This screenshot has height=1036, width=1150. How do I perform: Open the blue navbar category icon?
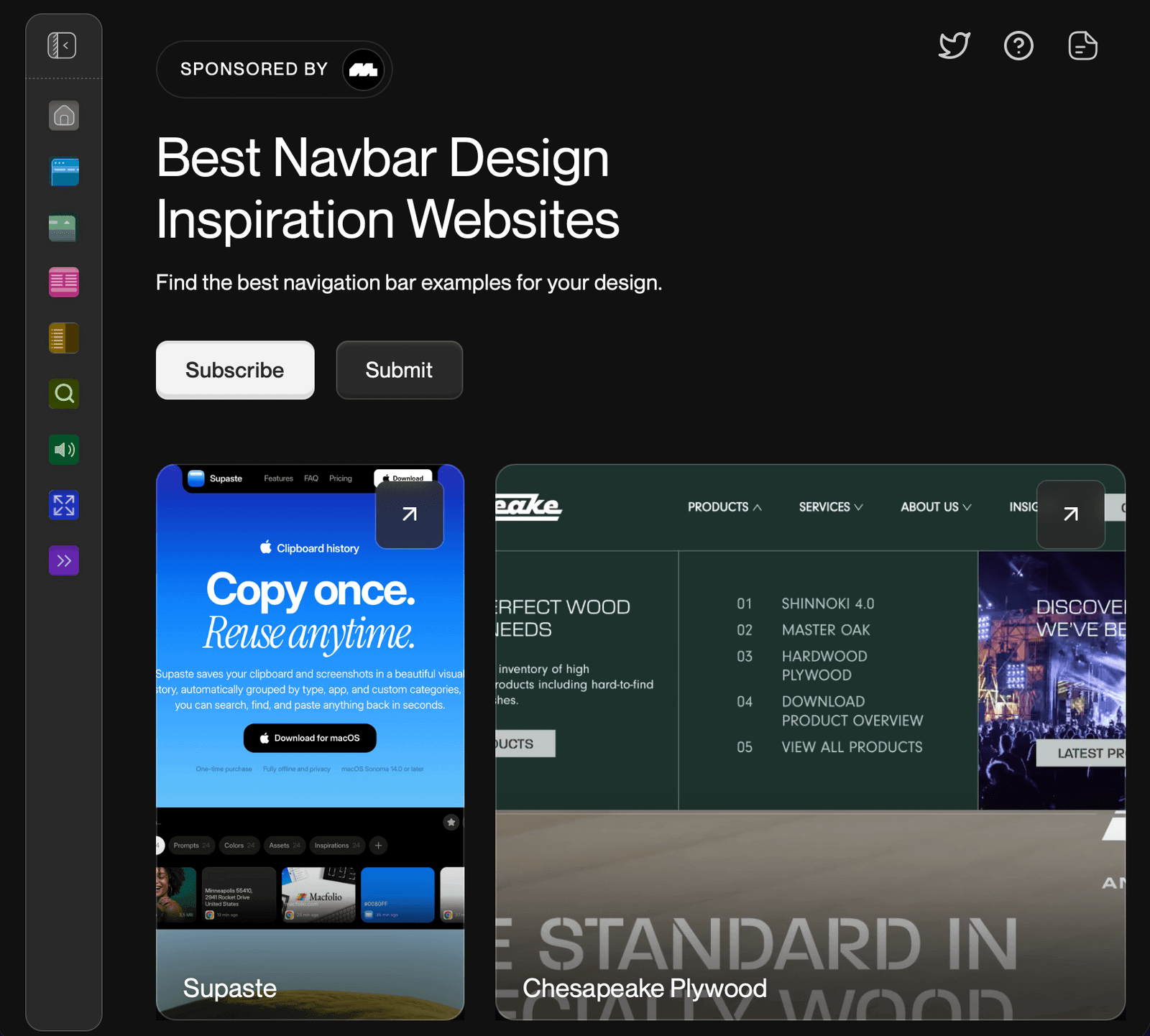[x=64, y=172]
